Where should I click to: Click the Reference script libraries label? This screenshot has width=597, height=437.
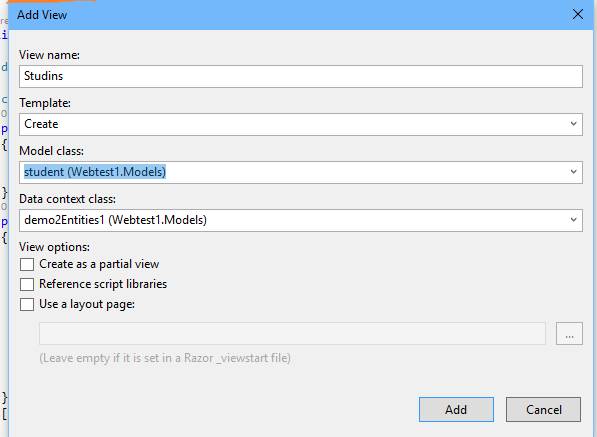103,284
